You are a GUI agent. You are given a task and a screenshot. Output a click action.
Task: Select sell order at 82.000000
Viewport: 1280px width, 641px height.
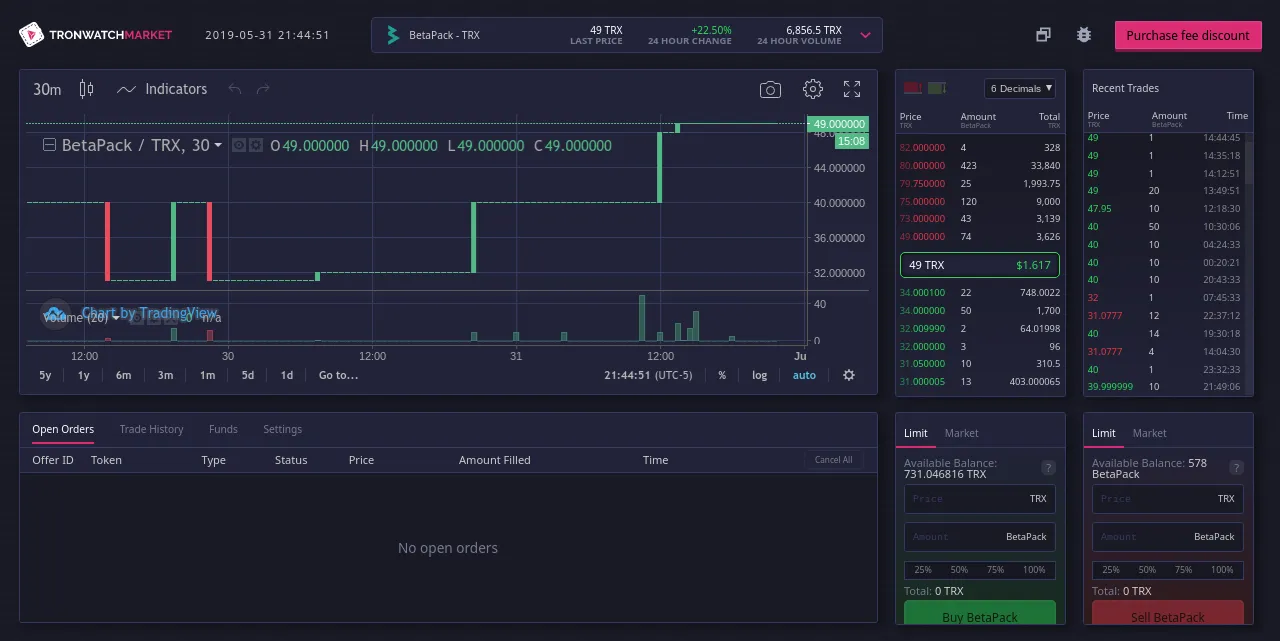pos(980,147)
